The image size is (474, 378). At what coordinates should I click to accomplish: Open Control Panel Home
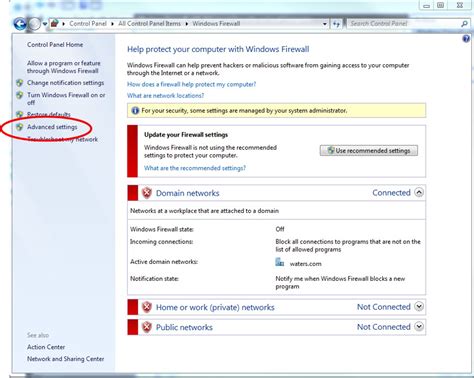(x=55, y=45)
